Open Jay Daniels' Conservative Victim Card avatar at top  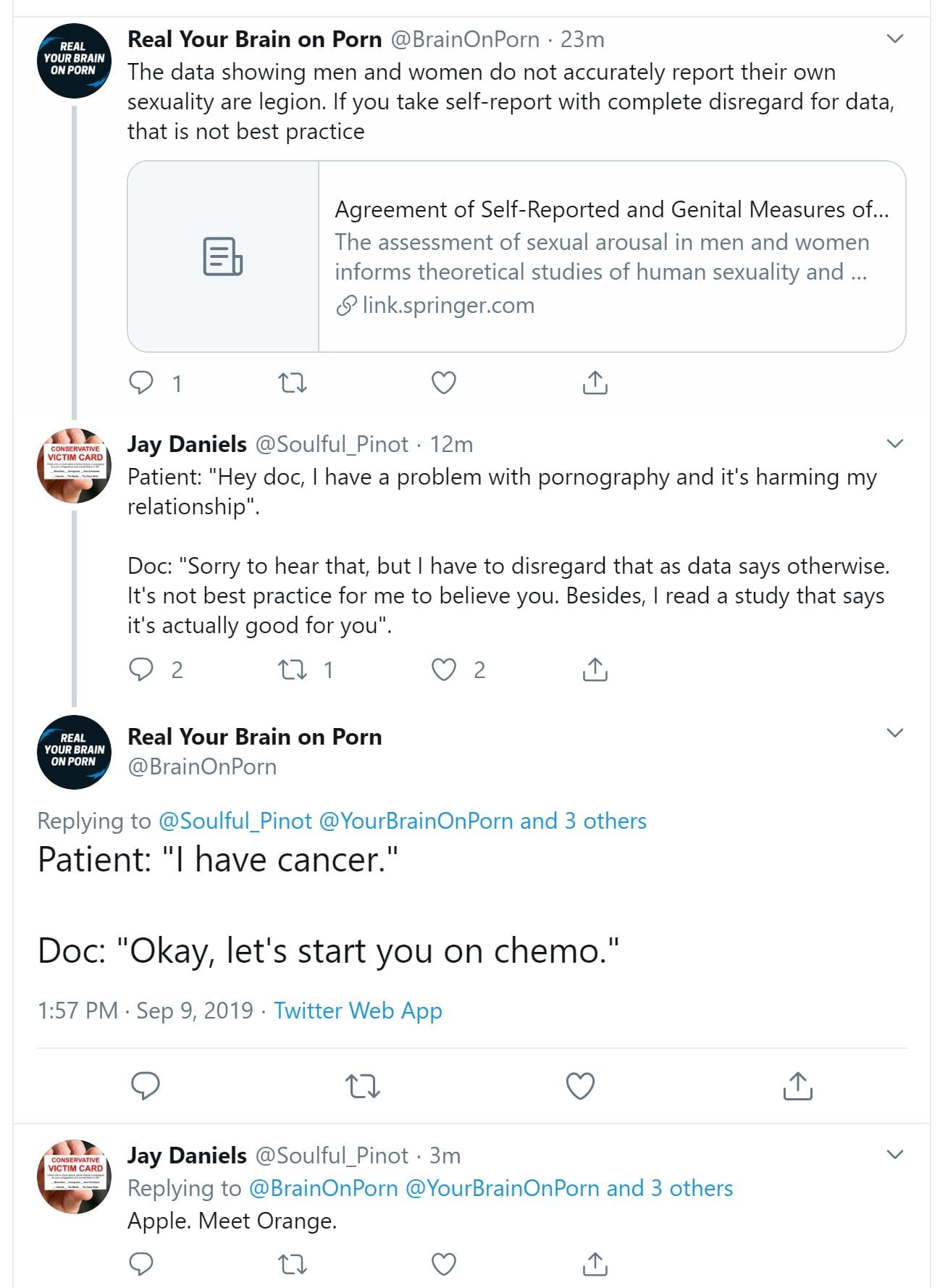(74, 465)
